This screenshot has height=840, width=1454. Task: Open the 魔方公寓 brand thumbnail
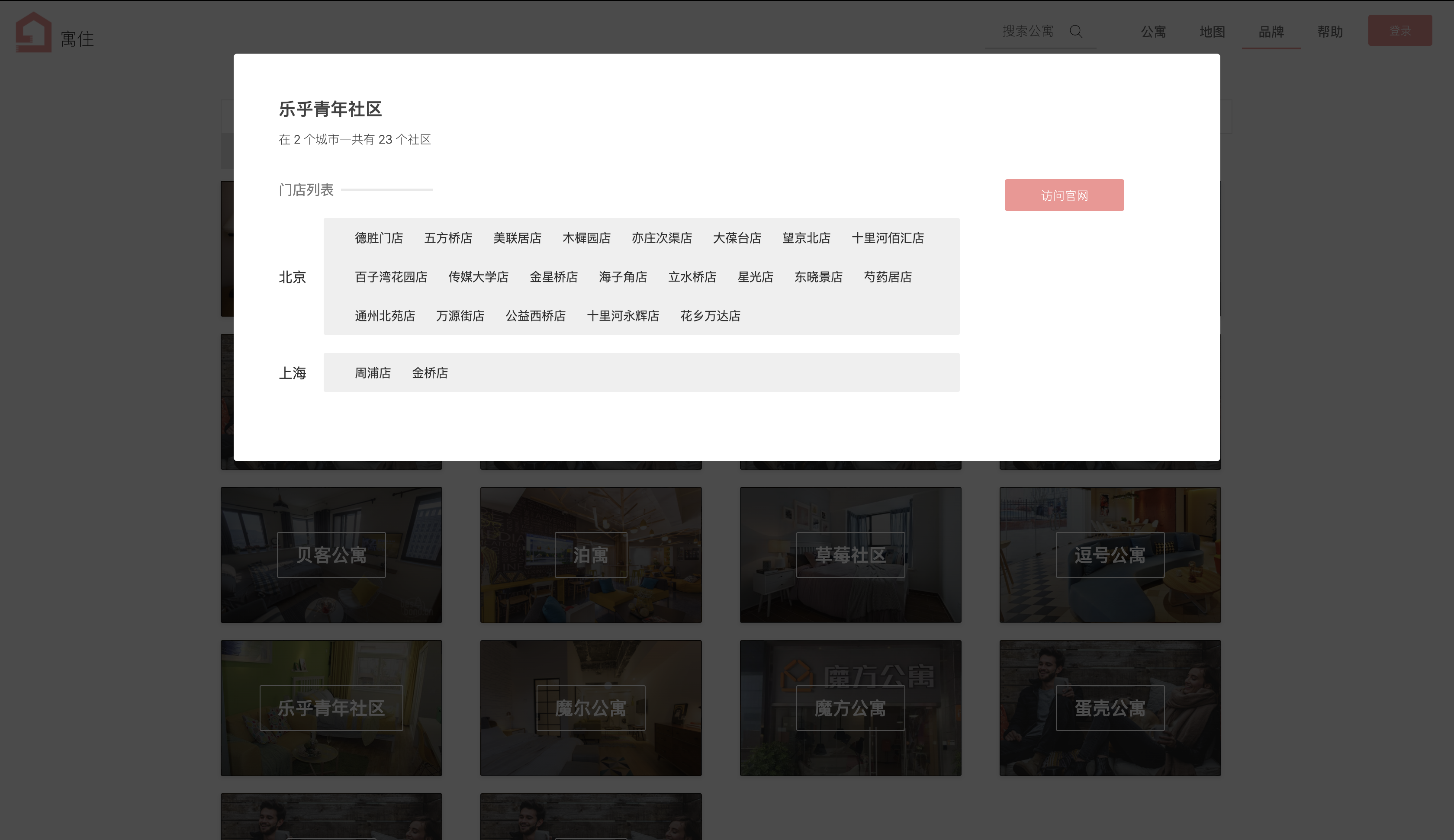pos(850,708)
